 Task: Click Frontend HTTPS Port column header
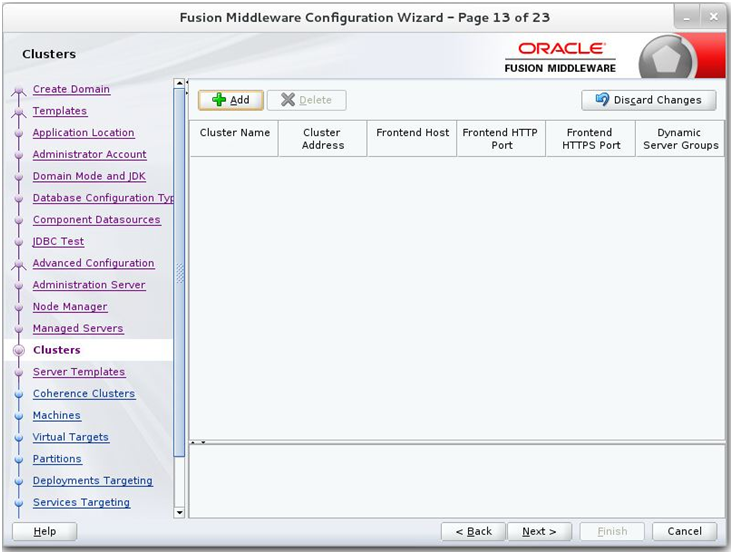(x=591, y=138)
